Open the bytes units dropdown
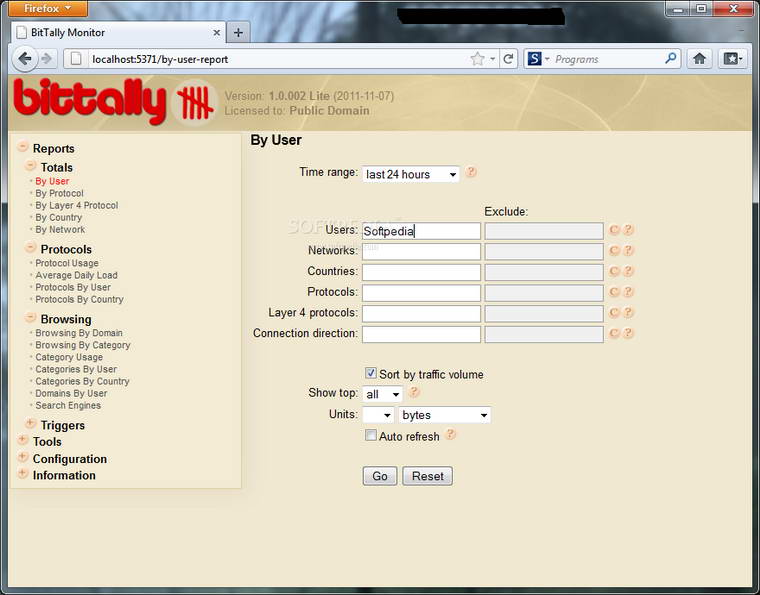This screenshot has height=595, width=760. click(x=444, y=415)
